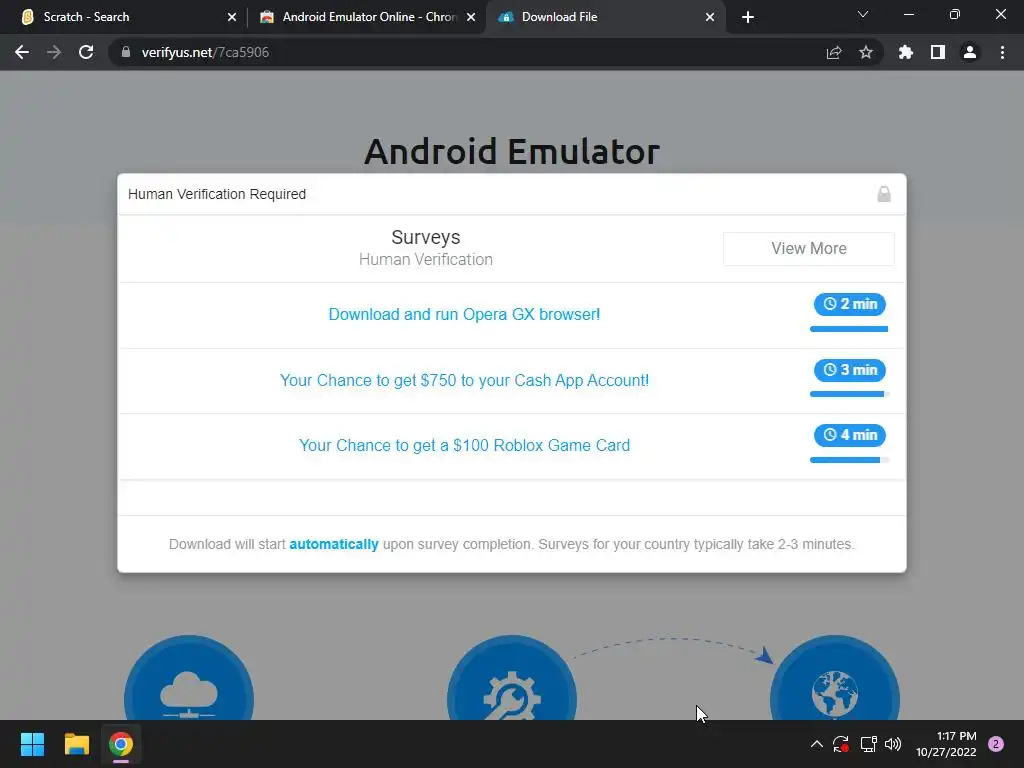The height and width of the screenshot is (768, 1024).
Task: Open the volume speaker tray icon
Action: 893,744
